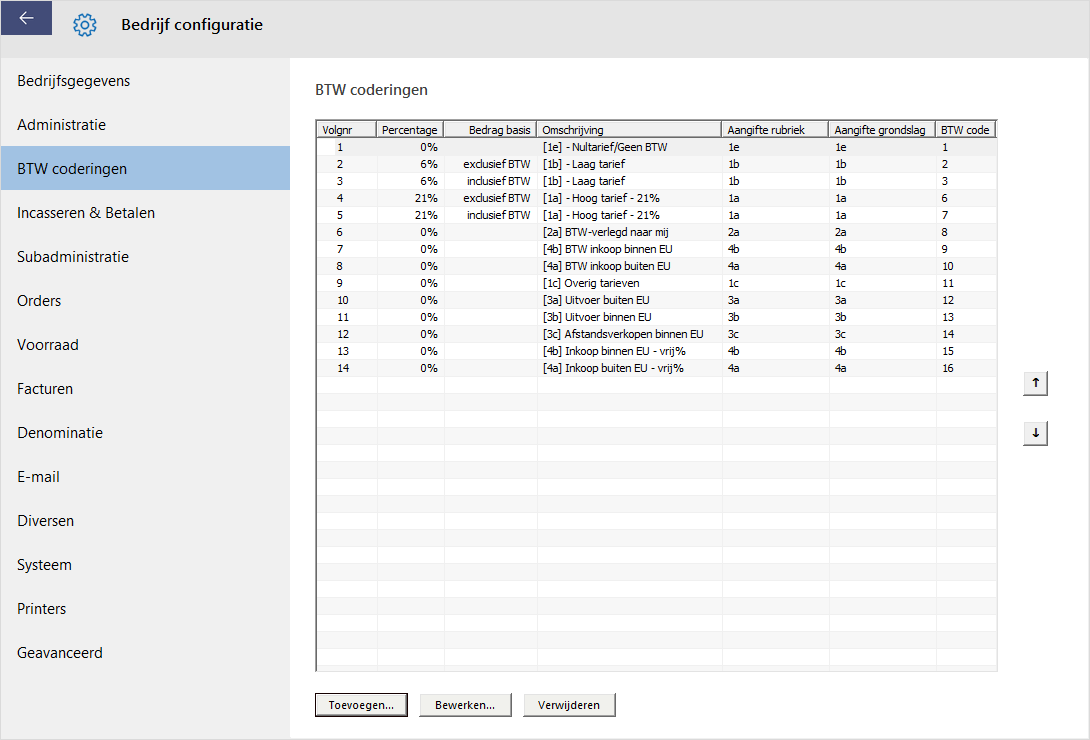
Task: Click the settings gear icon
Action: 85,25
